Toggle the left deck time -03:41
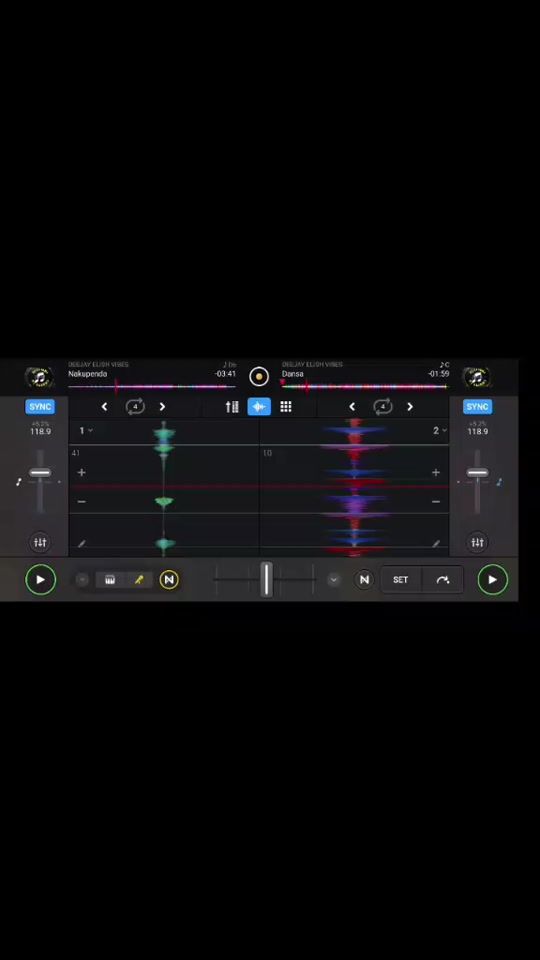Screen dimensions: 540x960 click(225, 374)
